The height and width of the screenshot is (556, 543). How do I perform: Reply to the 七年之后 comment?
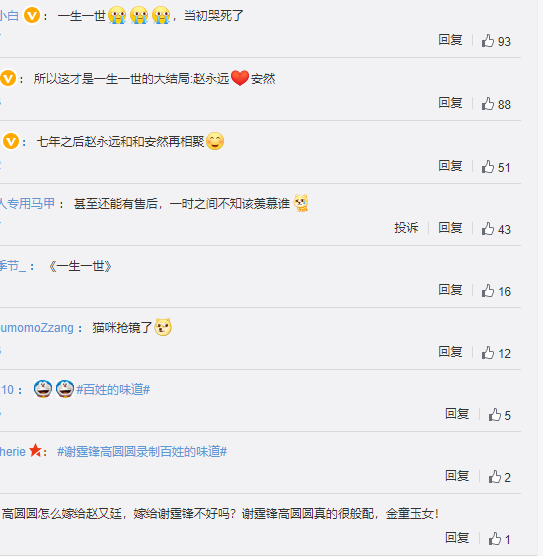(x=450, y=166)
